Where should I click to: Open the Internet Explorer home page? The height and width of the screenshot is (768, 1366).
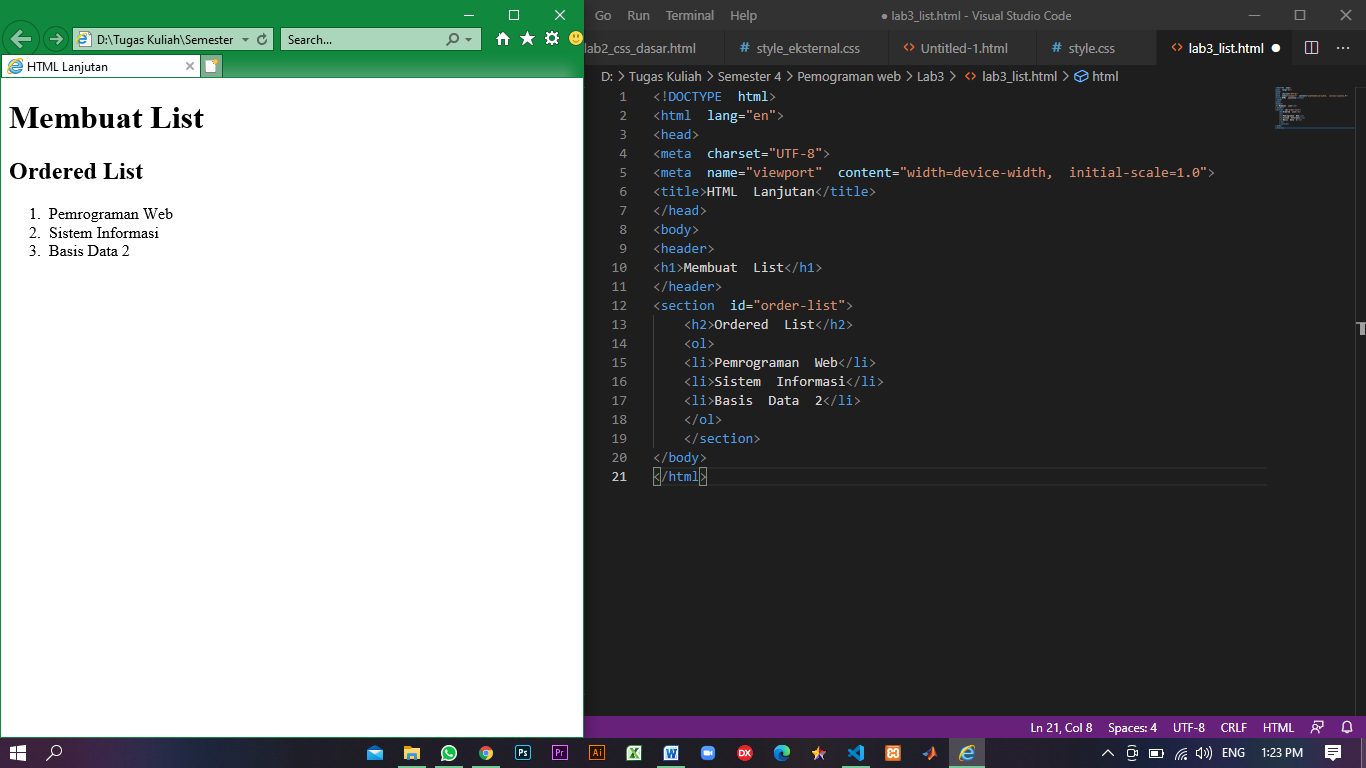[503, 39]
